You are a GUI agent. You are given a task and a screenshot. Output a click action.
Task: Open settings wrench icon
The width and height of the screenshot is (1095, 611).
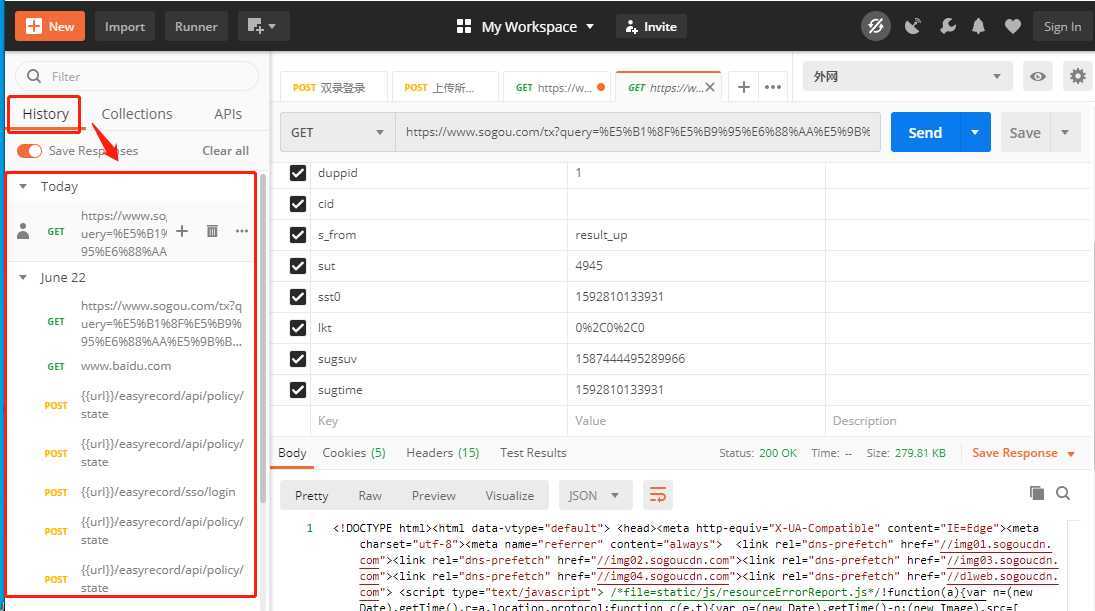coord(948,27)
